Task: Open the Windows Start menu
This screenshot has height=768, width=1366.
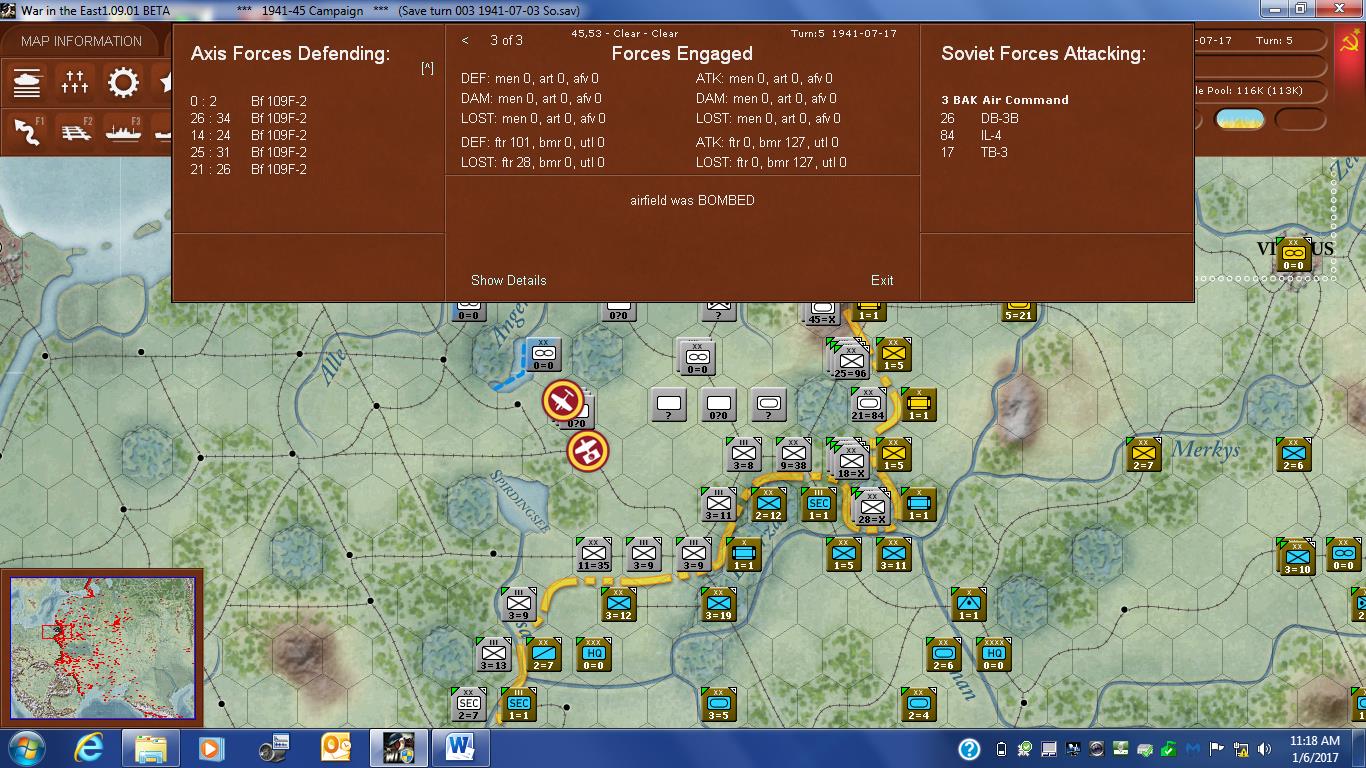Action: 25,748
